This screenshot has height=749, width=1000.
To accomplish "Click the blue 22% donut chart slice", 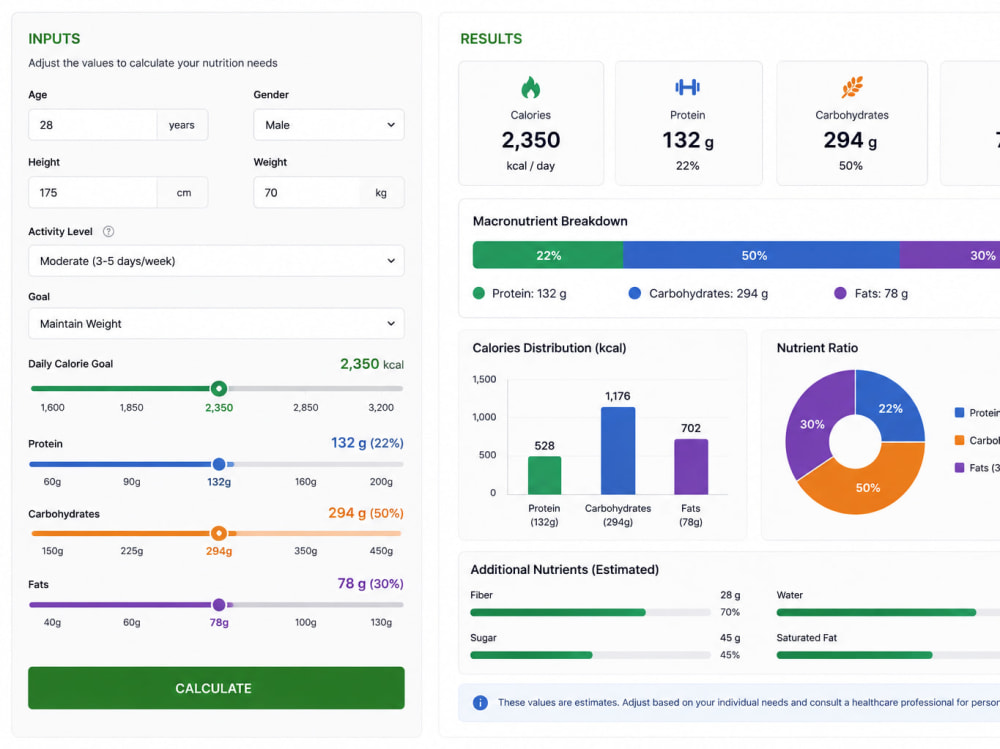I will (x=890, y=408).
